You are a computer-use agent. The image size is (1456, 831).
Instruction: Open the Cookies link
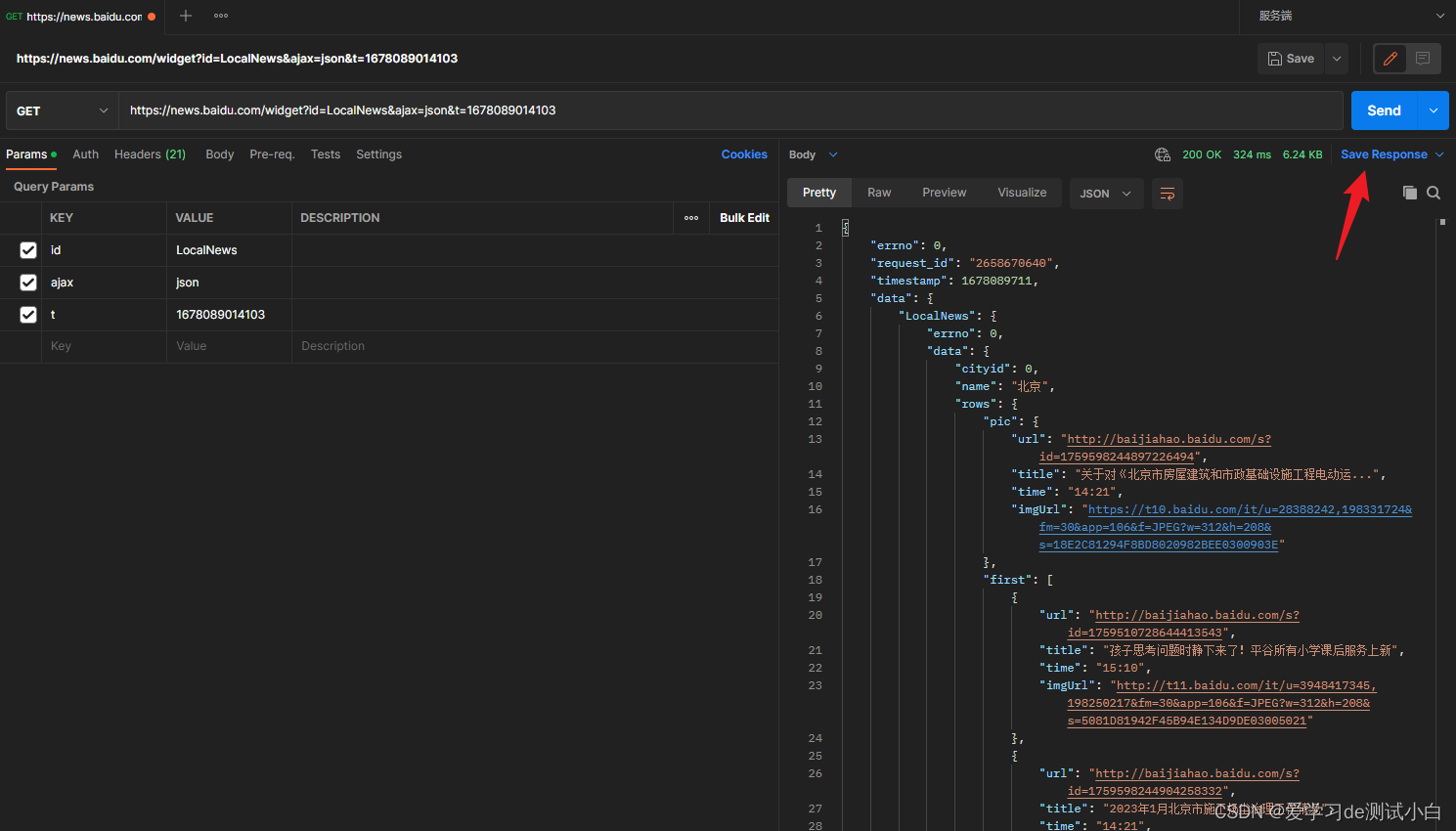point(744,154)
